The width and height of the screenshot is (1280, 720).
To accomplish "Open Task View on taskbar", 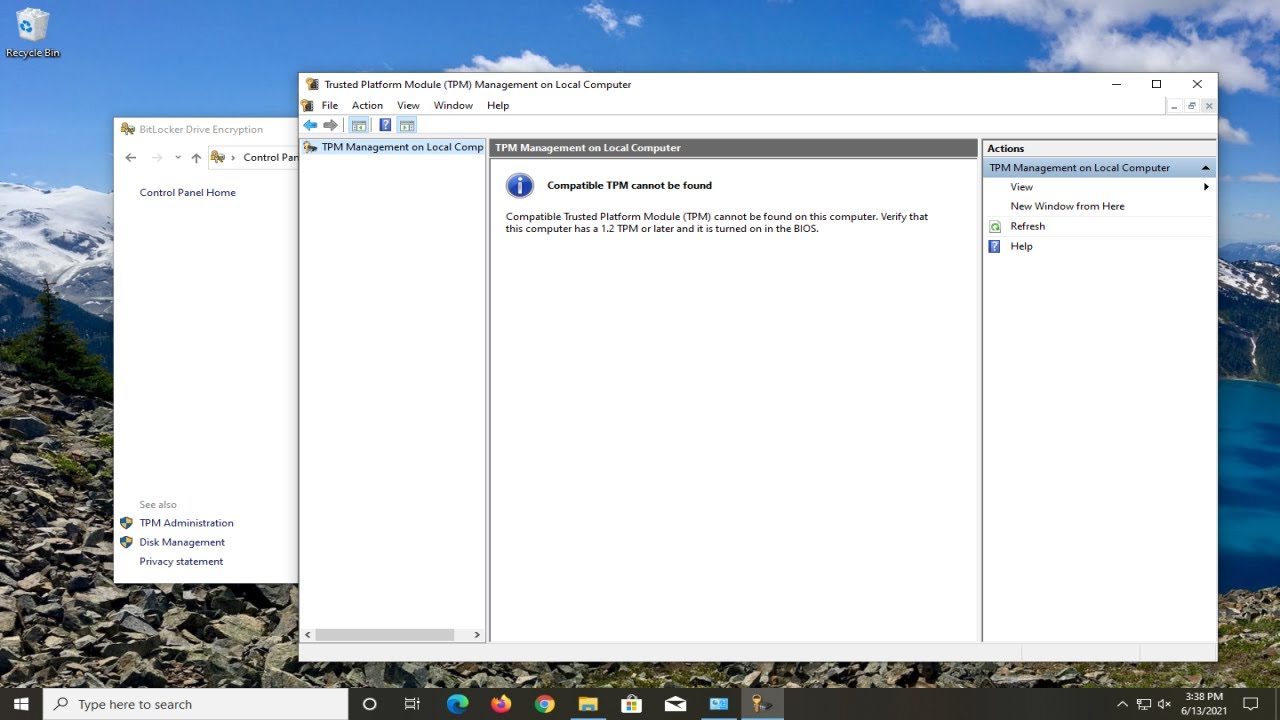I will (412, 704).
